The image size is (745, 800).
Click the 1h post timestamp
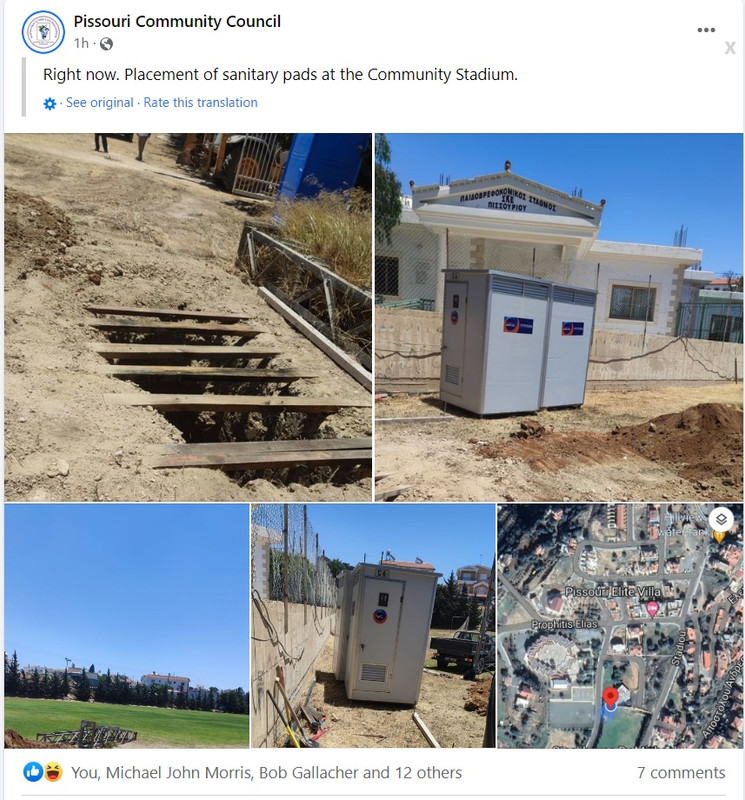[81, 43]
